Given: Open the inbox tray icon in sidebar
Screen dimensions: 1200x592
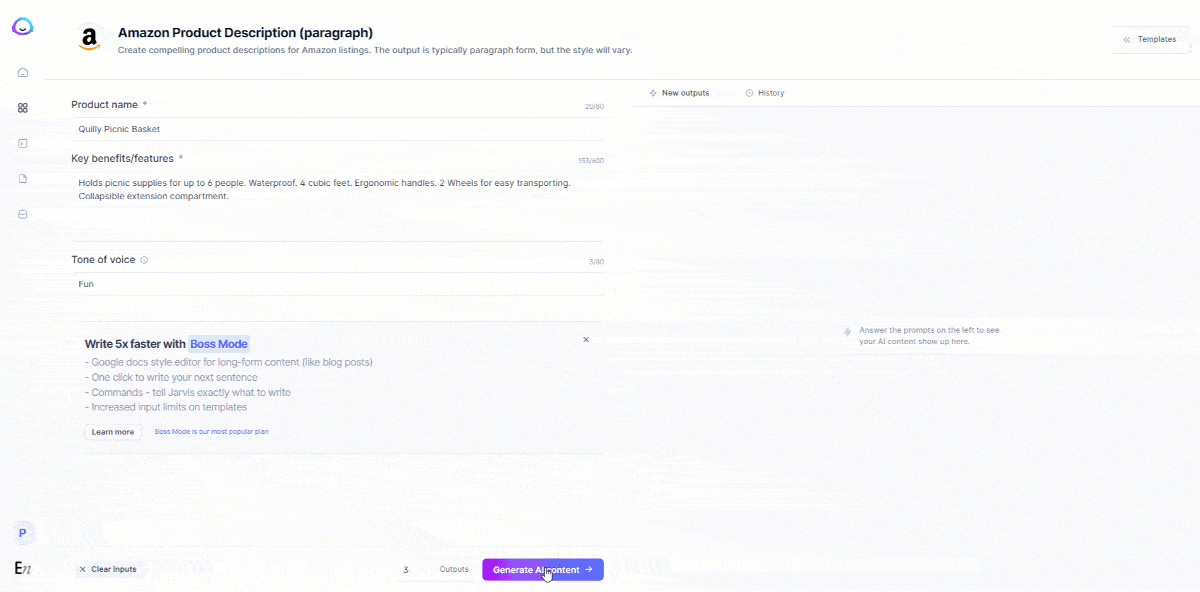Looking at the screenshot, I should (x=23, y=214).
